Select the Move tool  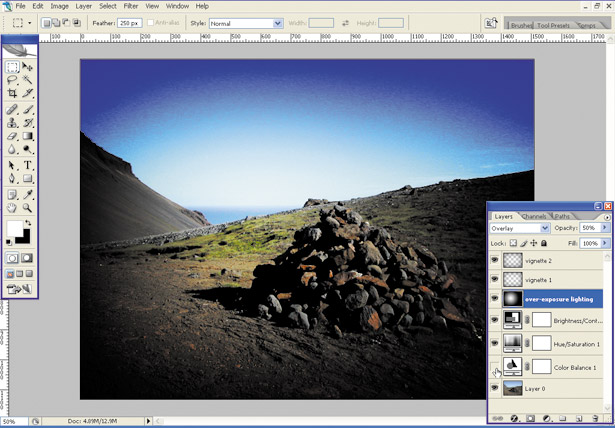click(x=27, y=67)
